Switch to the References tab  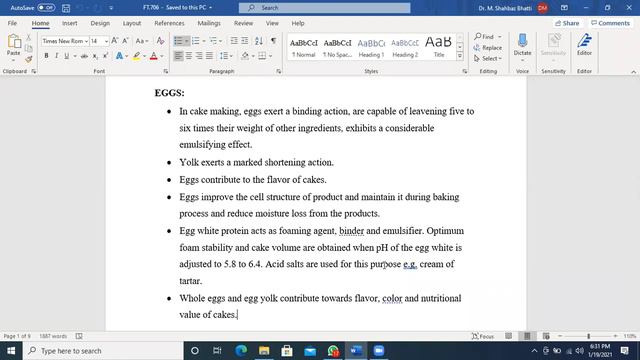(169, 23)
